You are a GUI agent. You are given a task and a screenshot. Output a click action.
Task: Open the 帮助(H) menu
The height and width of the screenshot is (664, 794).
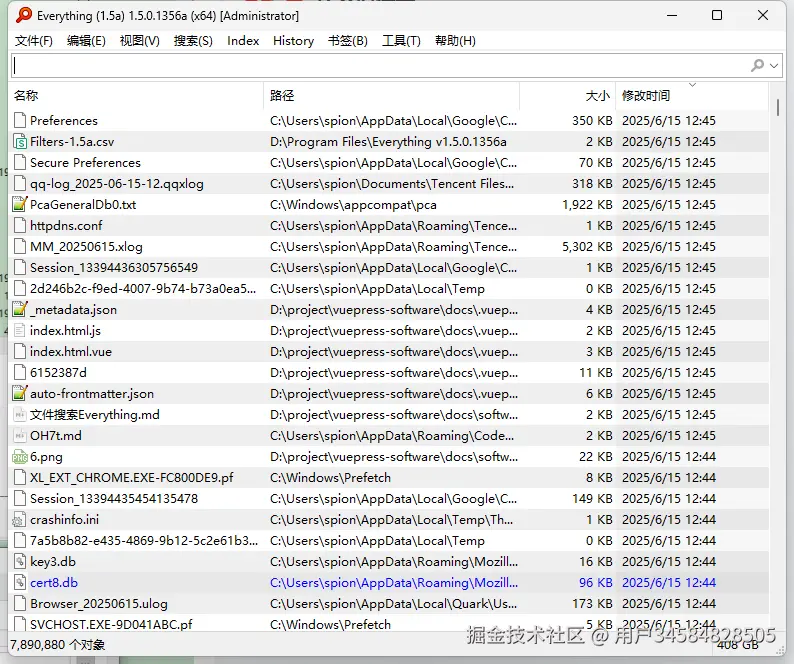pos(455,41)
